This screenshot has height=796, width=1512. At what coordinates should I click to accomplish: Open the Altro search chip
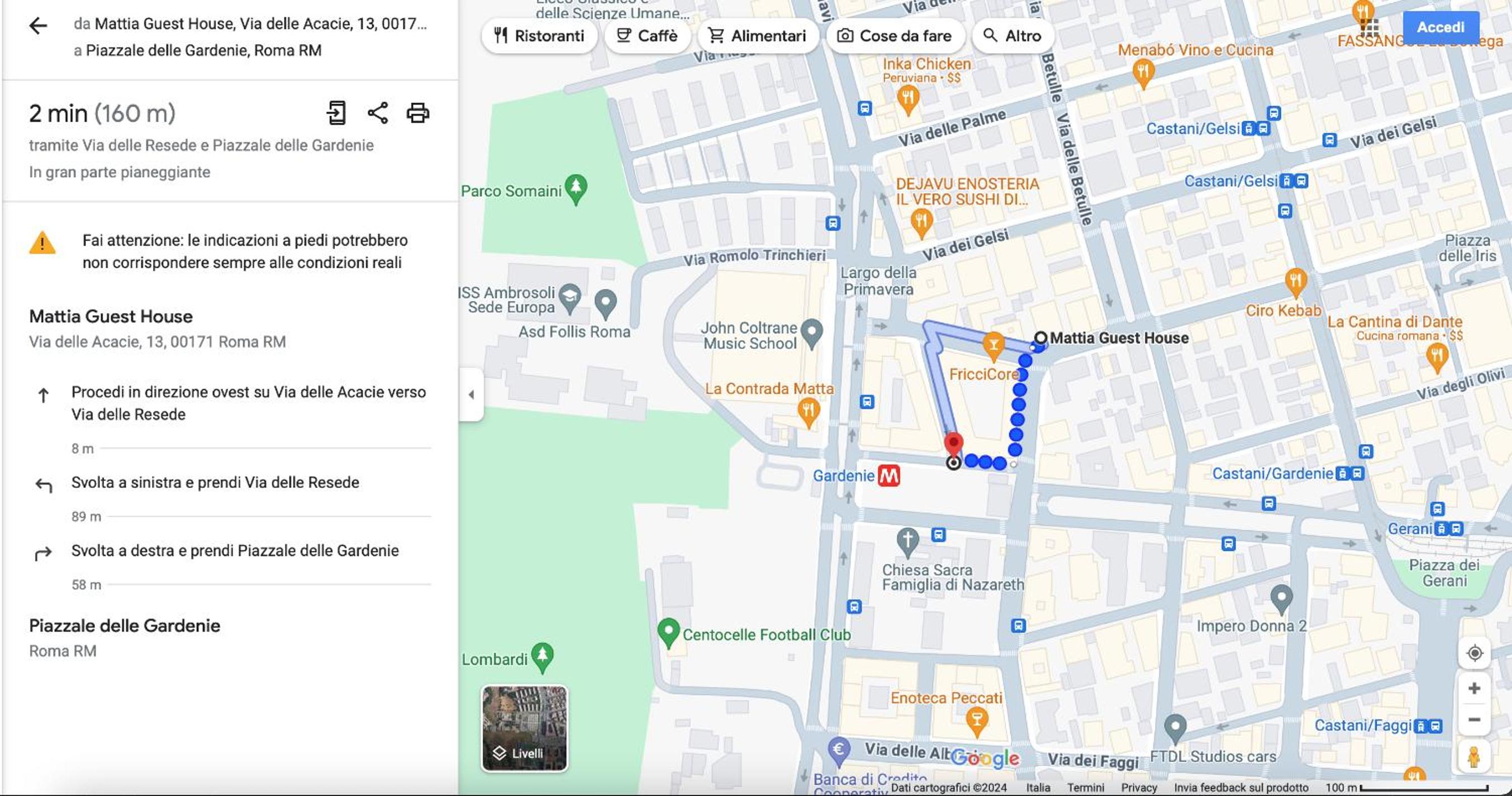point(1012,36)
